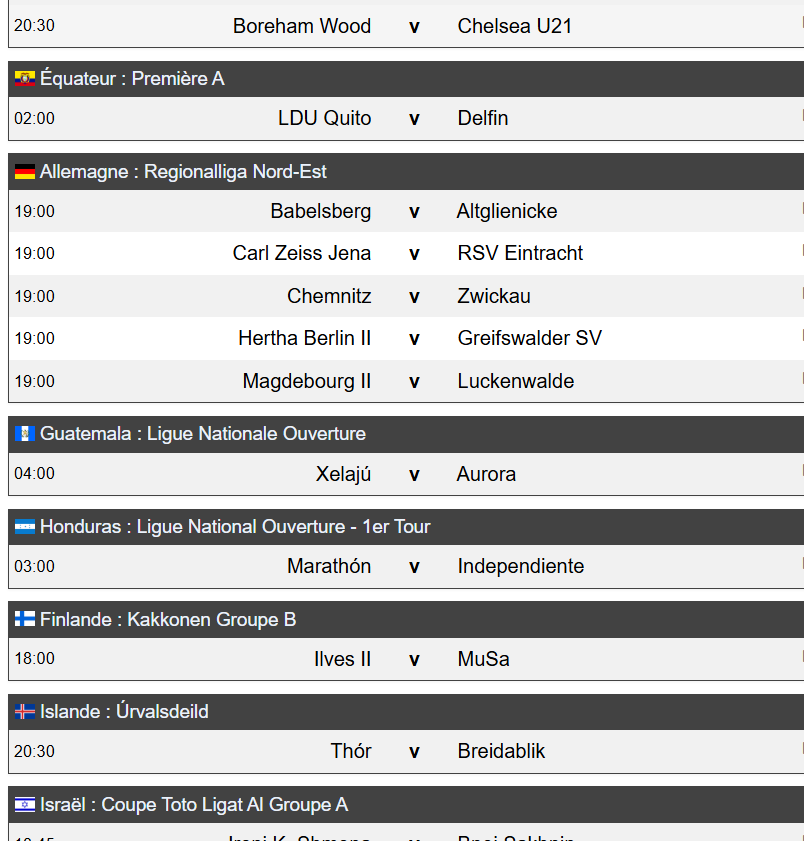Click the Honduras flag icon
This screenshot has height=841, width=804.
click(25, 527)
